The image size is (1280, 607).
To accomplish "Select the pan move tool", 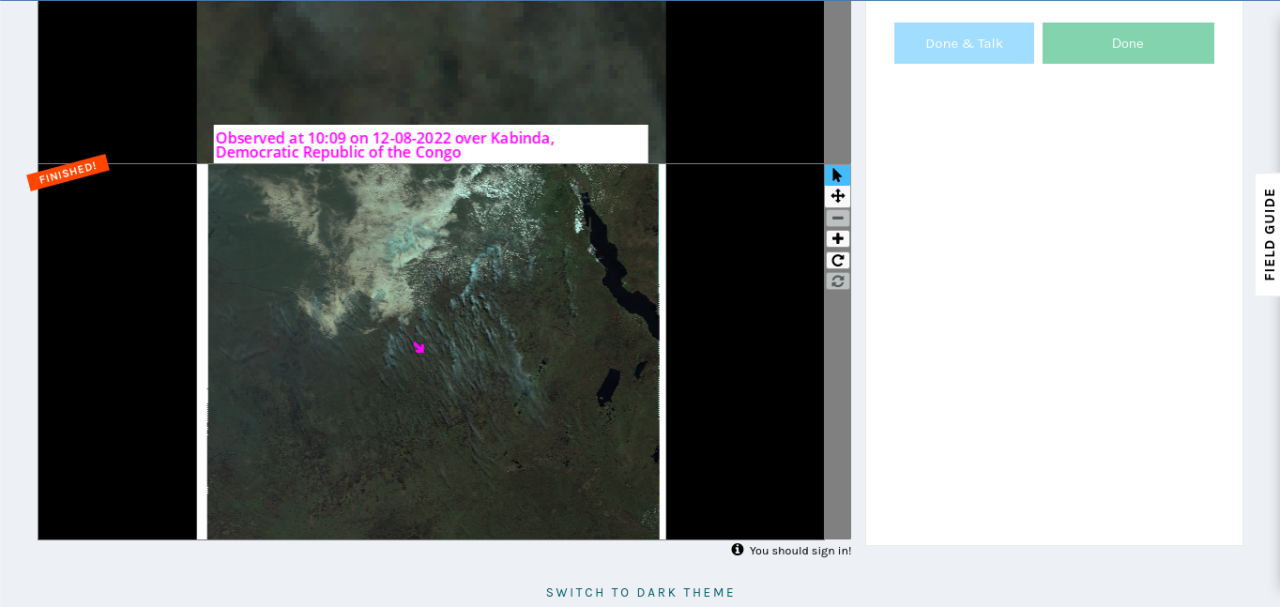I will [837, 196].
